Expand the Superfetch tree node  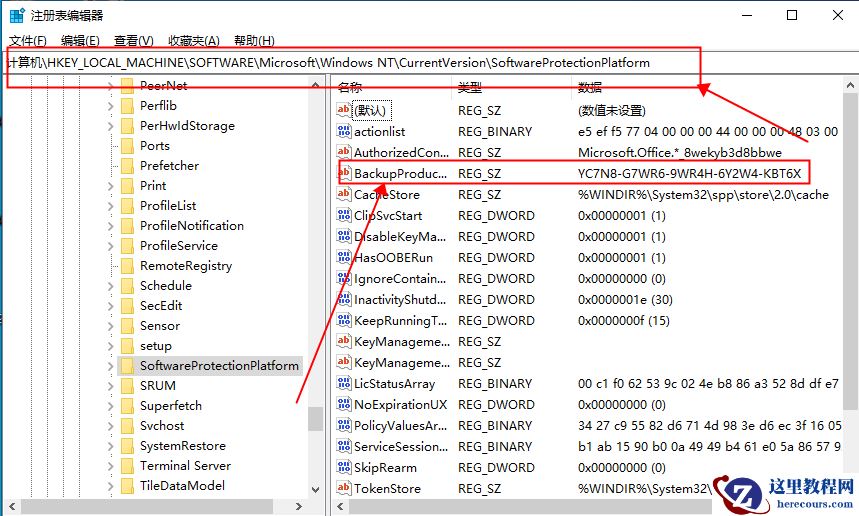point(111,406)
